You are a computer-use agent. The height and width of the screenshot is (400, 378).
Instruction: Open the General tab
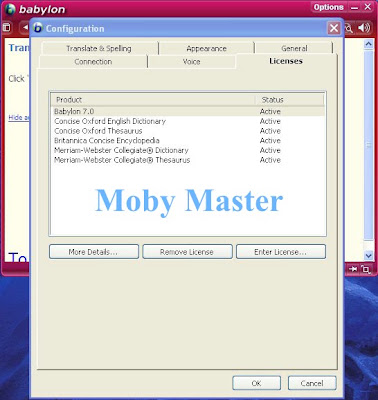tap(294, 48)
